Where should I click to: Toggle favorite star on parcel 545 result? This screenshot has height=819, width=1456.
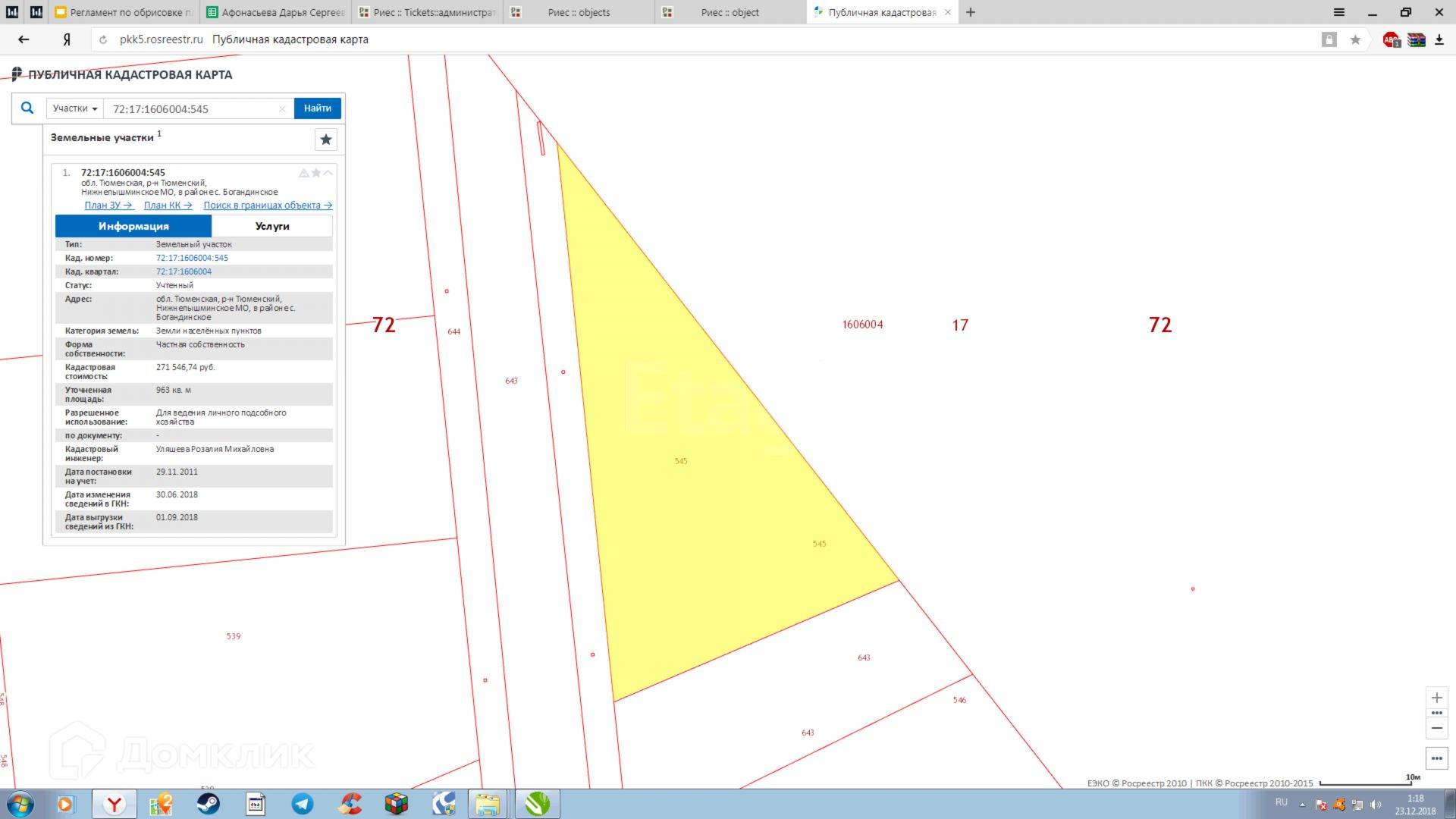316,173
